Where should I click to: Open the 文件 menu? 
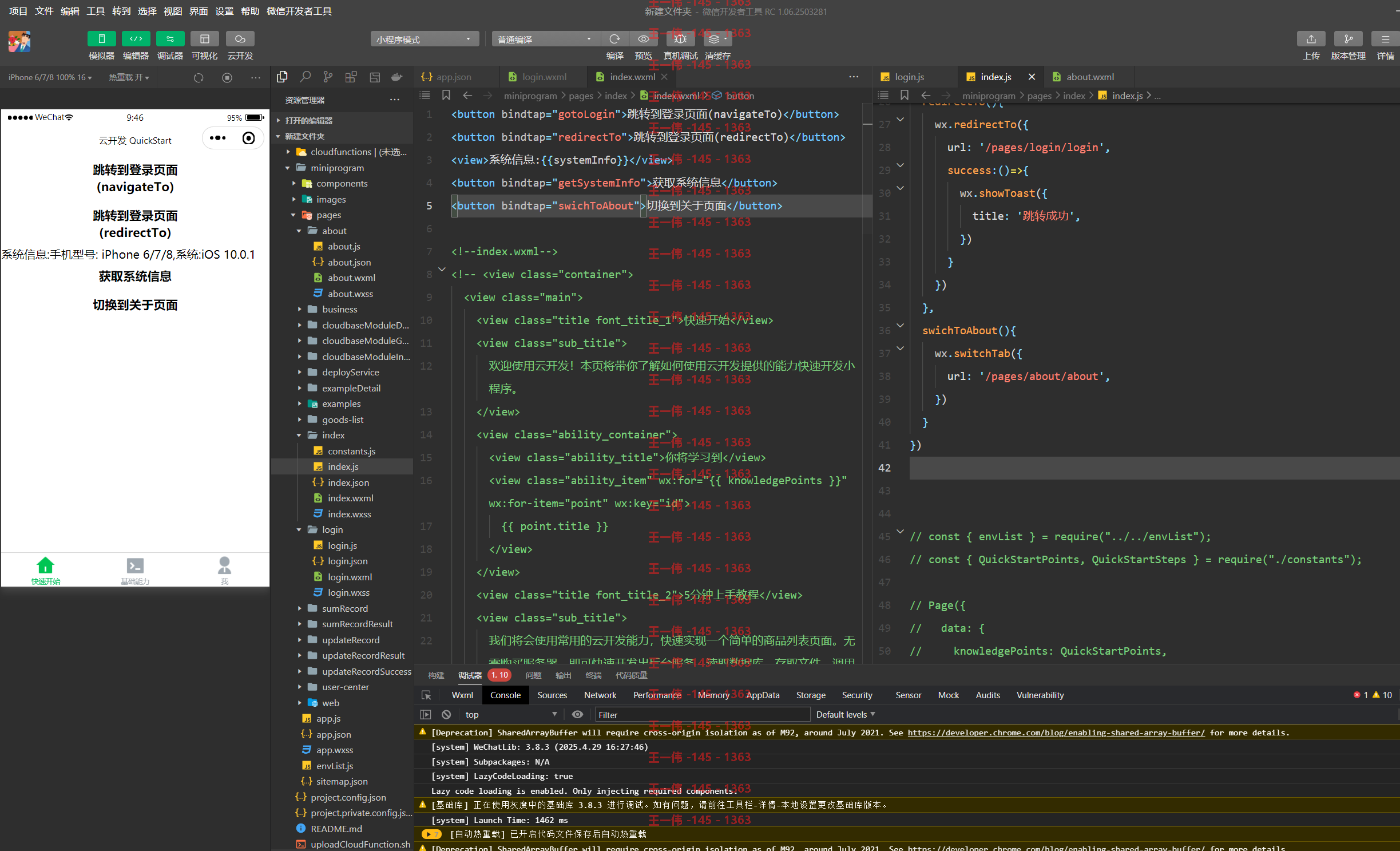(x=44, y=11)
